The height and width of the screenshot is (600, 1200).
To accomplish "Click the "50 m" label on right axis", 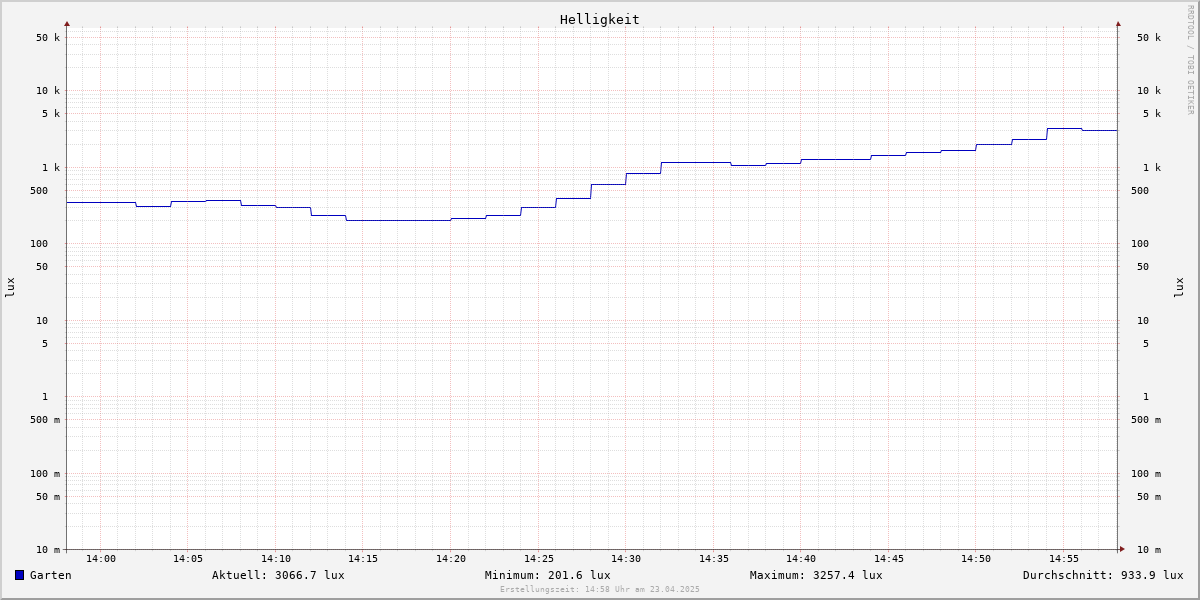I will [x=1149, y=497].
